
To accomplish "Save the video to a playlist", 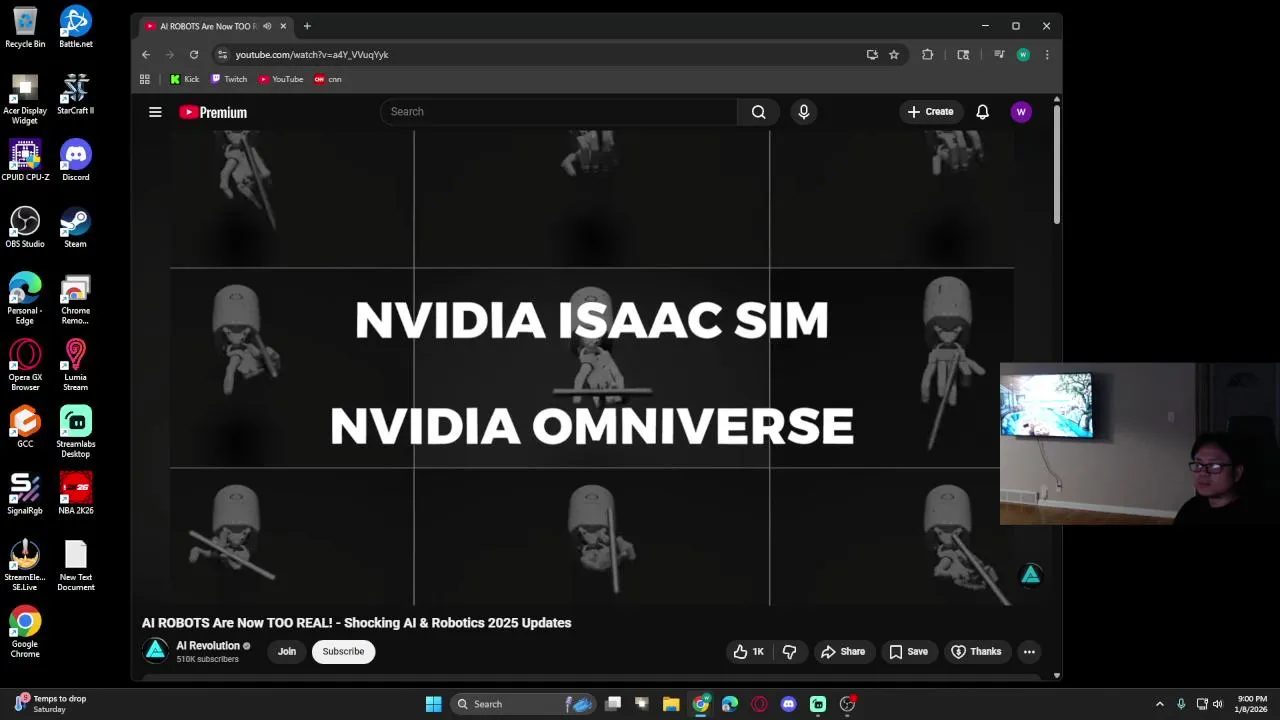I will click(x=909, y=652).
